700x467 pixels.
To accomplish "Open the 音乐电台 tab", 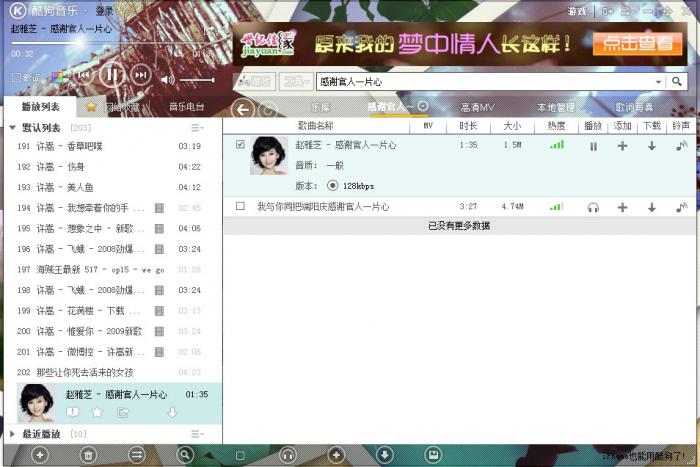I will click(187, 107).
